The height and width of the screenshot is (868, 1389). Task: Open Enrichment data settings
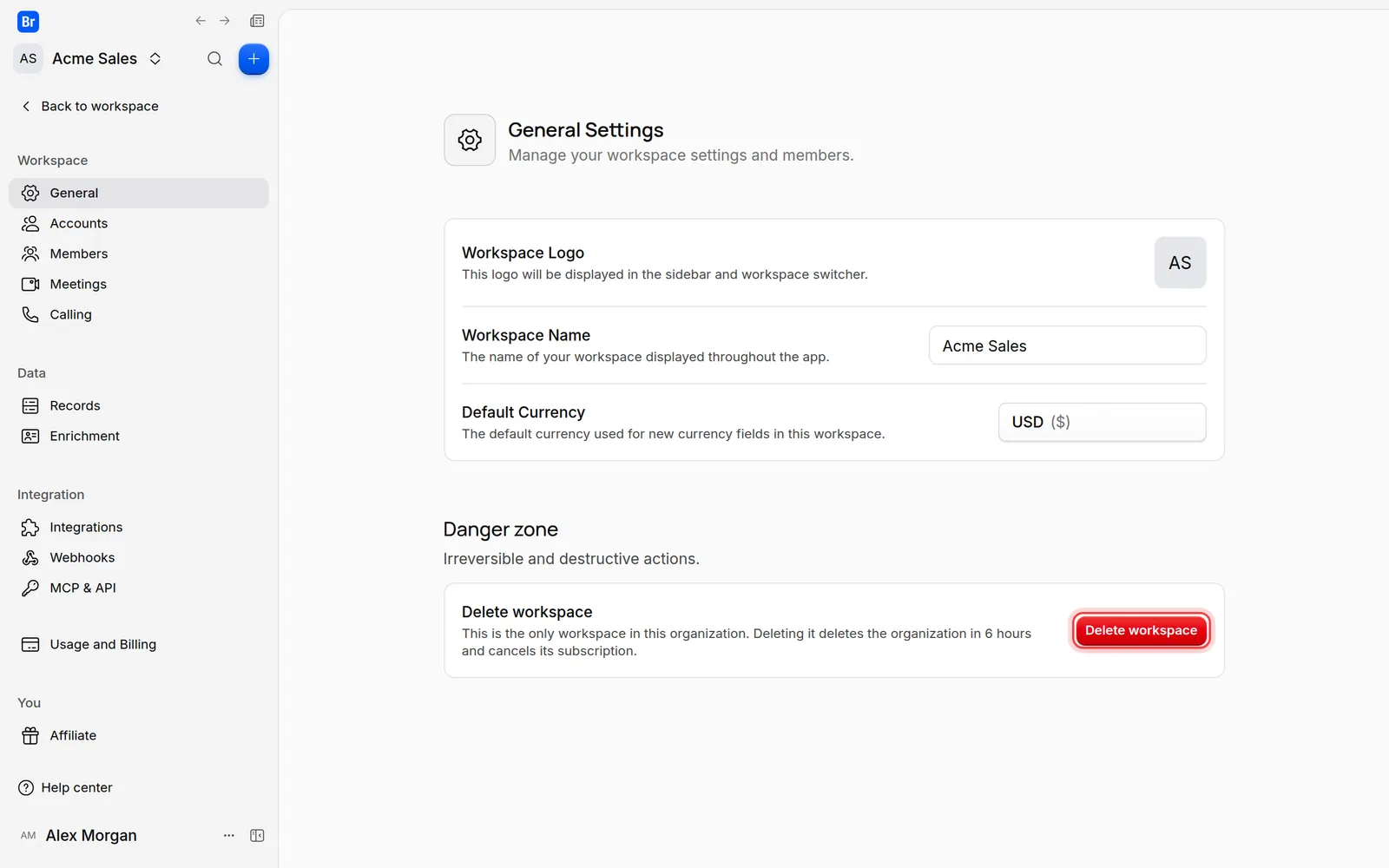coord(139,436)
